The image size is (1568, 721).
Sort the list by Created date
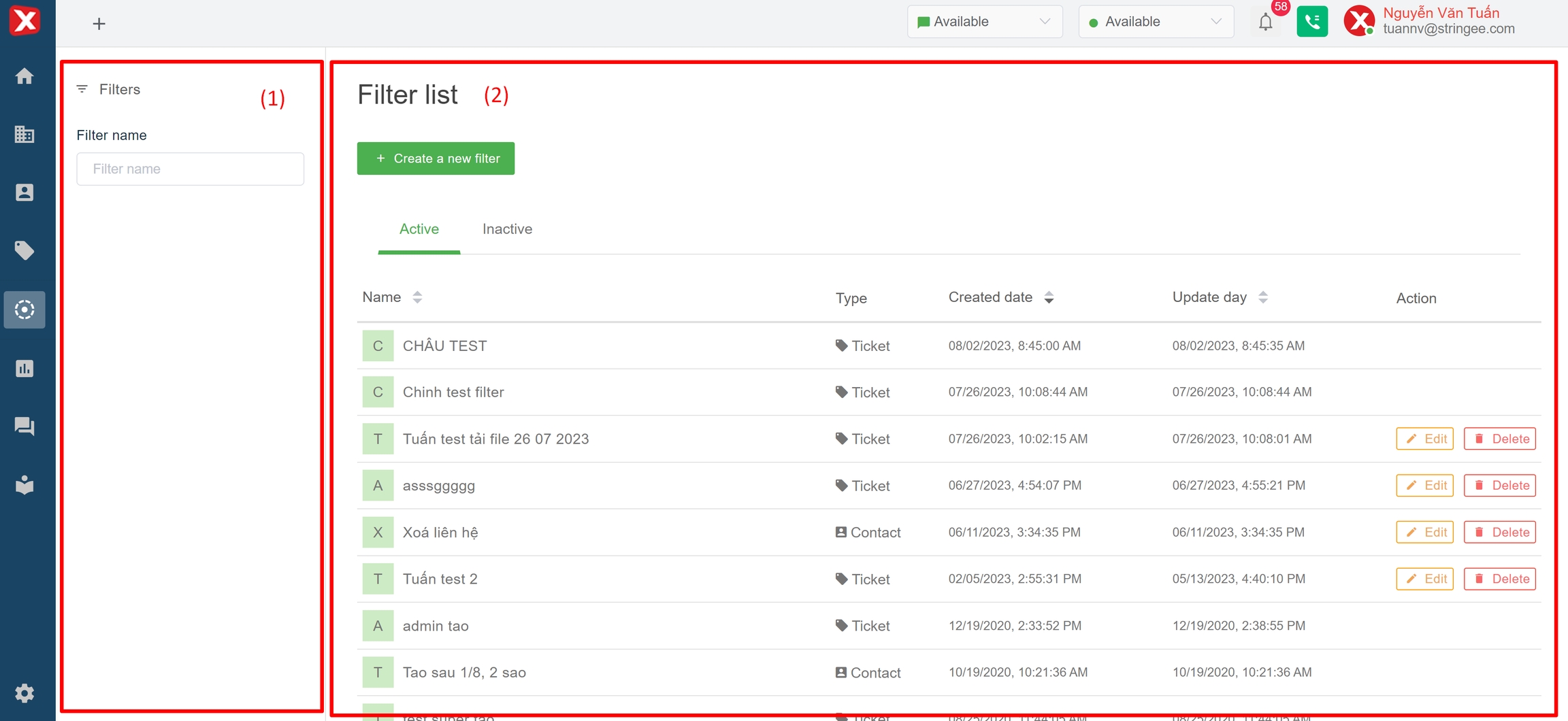(1049, 297)
